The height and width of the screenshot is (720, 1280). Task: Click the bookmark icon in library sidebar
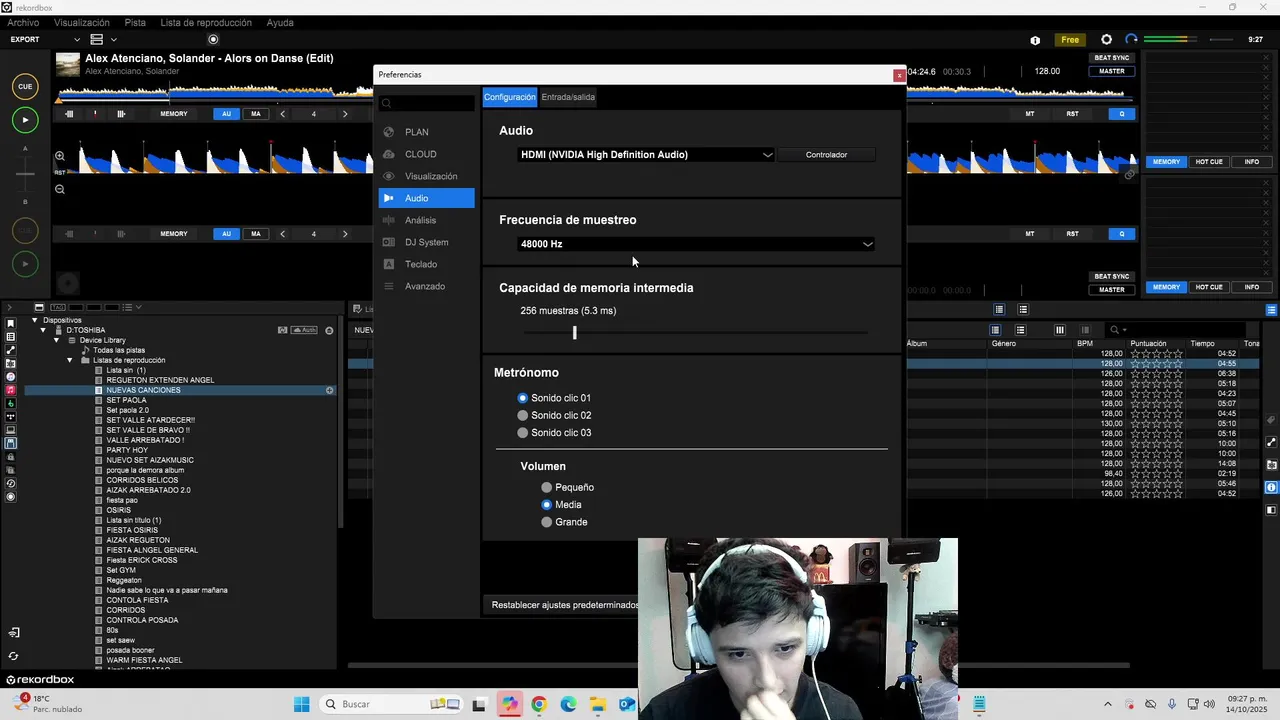coord(11,324)
